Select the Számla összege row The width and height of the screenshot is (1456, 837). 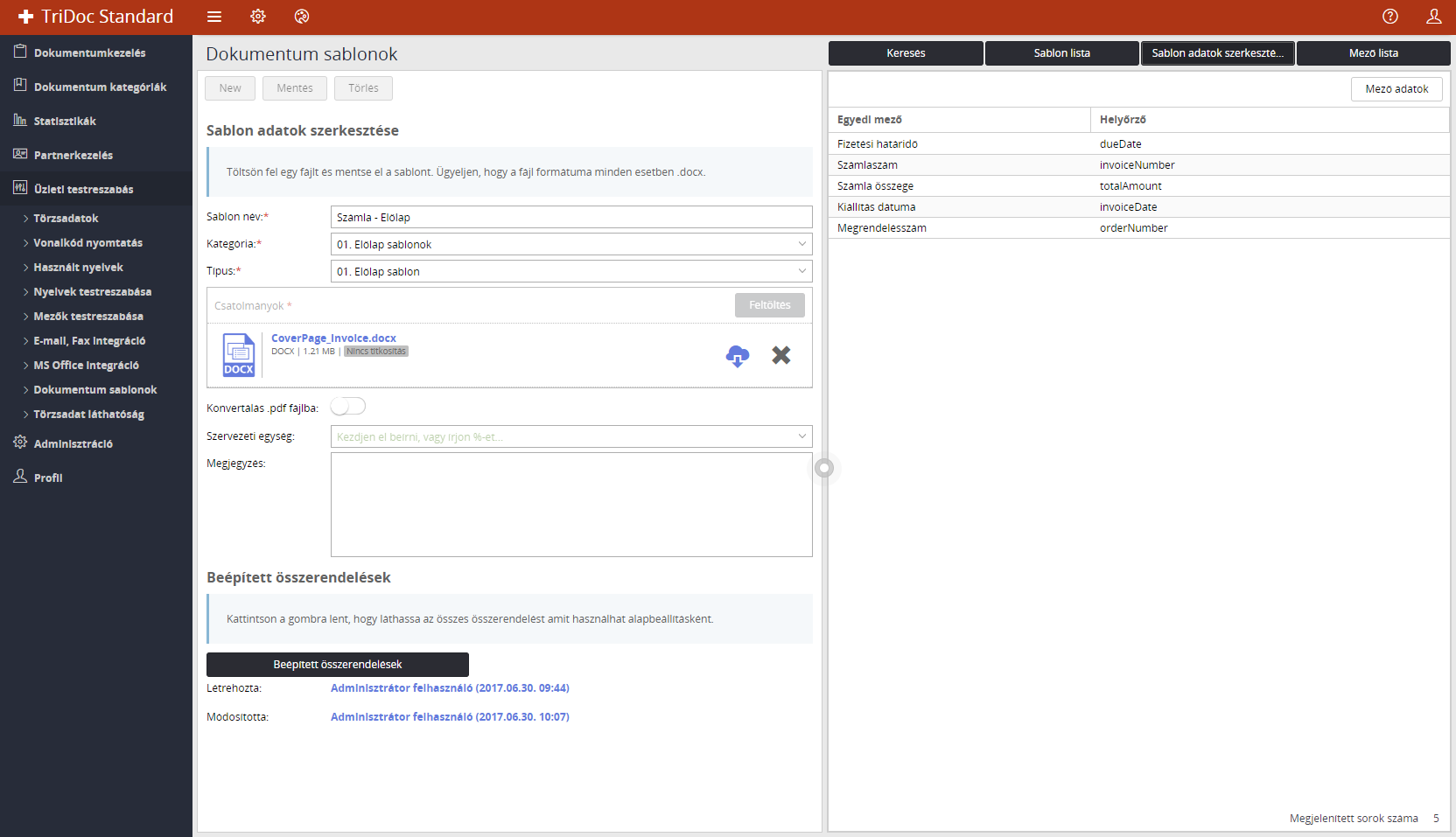click(x=1139, y=186)
